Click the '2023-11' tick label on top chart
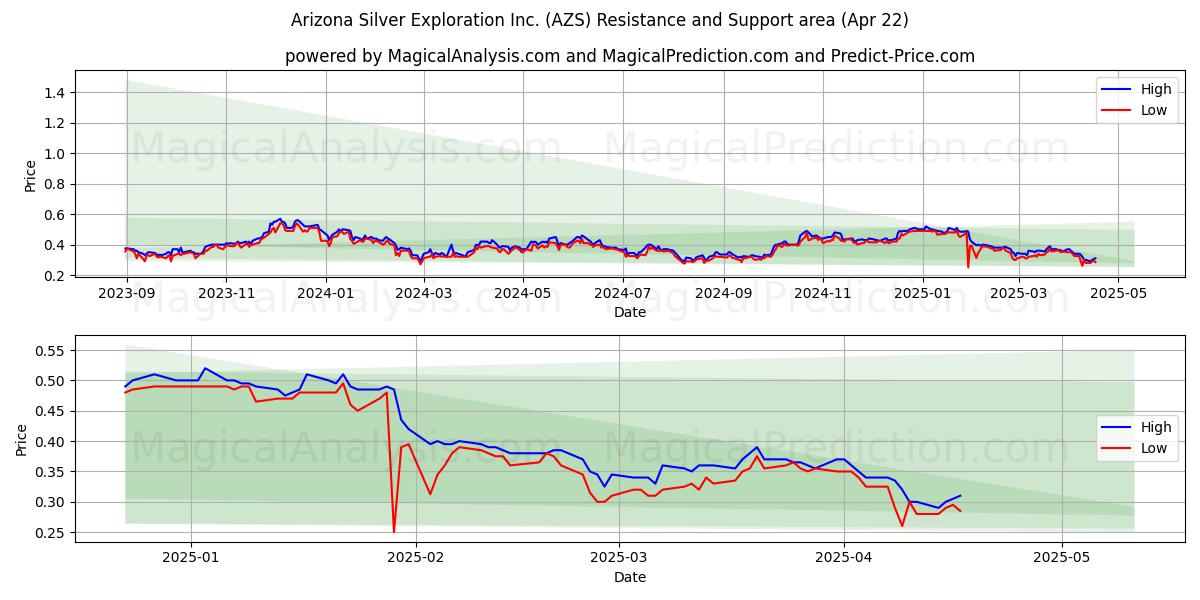The height and width of the screenshot is (600, 1200). coord(226,293)
